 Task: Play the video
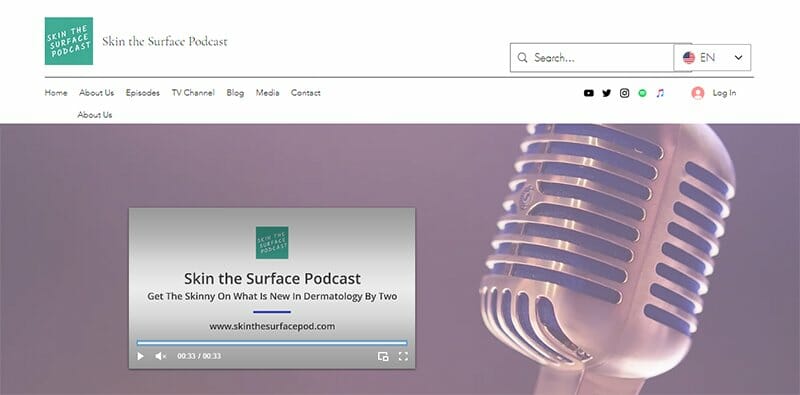140,356
